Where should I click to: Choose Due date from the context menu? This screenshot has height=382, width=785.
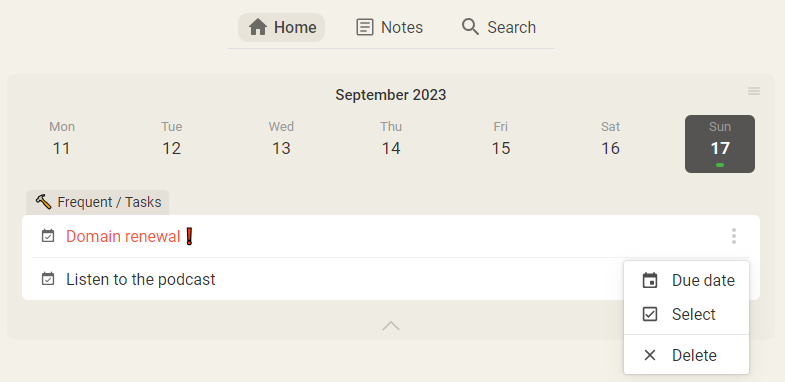[x=686, y=280]
